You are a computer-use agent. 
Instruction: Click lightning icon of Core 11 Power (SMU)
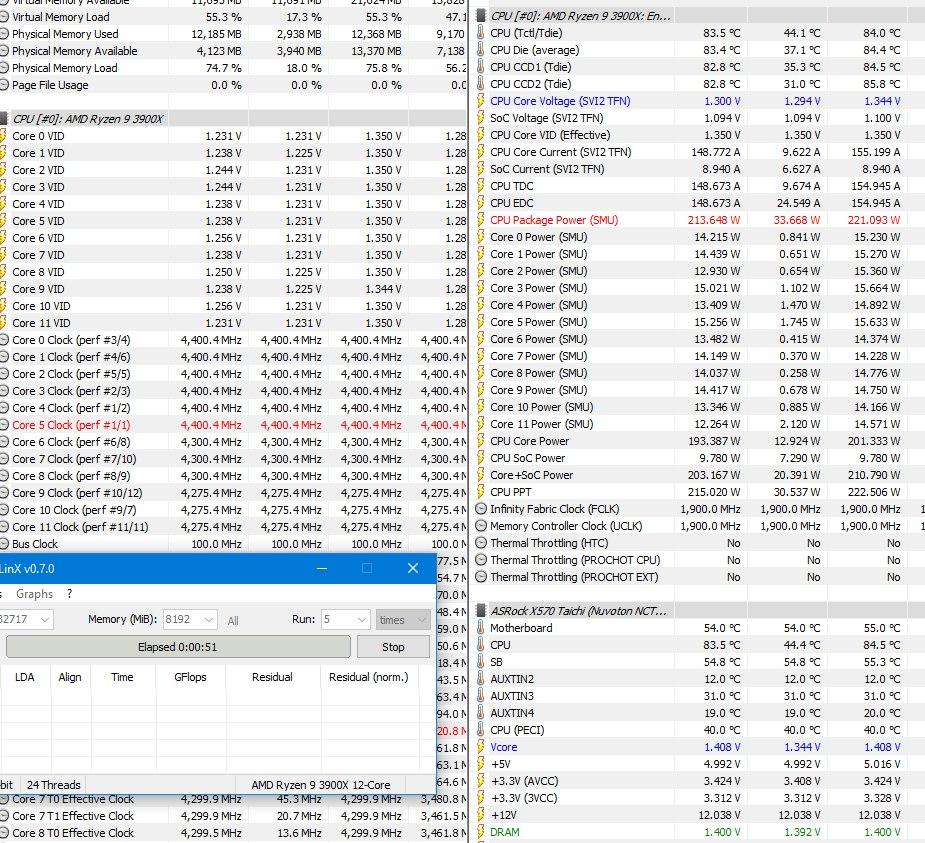tap(481, 424)
